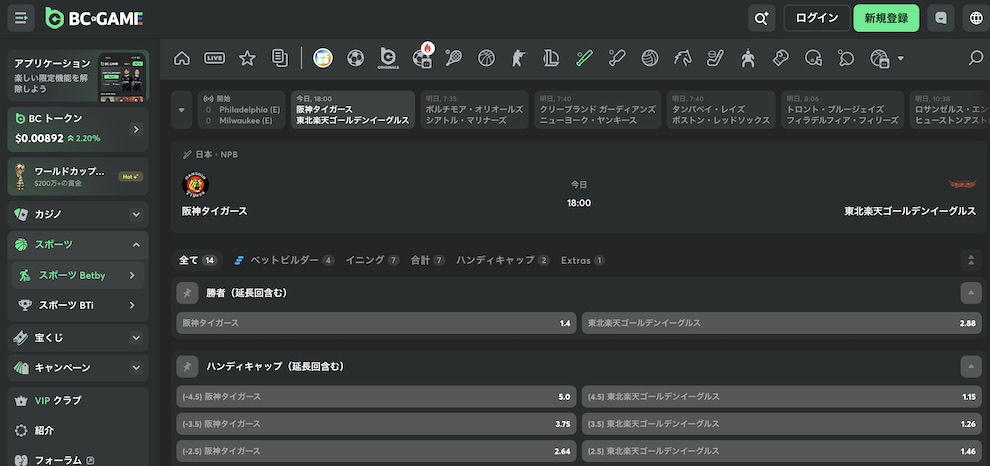Collapse the ハンディキャップ market panel
990x466 pixels.
coord(971,366)
